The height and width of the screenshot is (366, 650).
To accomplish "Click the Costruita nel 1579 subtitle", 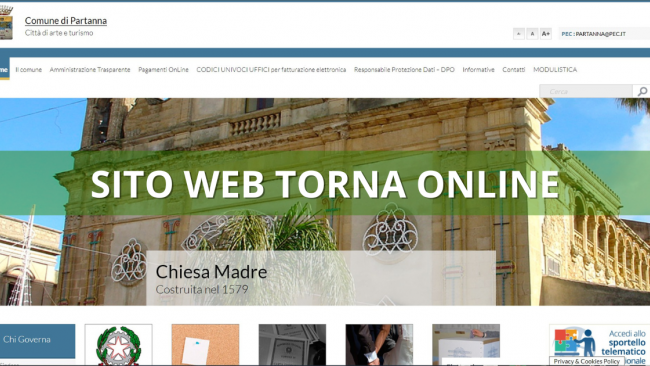I will click(202, 289).
